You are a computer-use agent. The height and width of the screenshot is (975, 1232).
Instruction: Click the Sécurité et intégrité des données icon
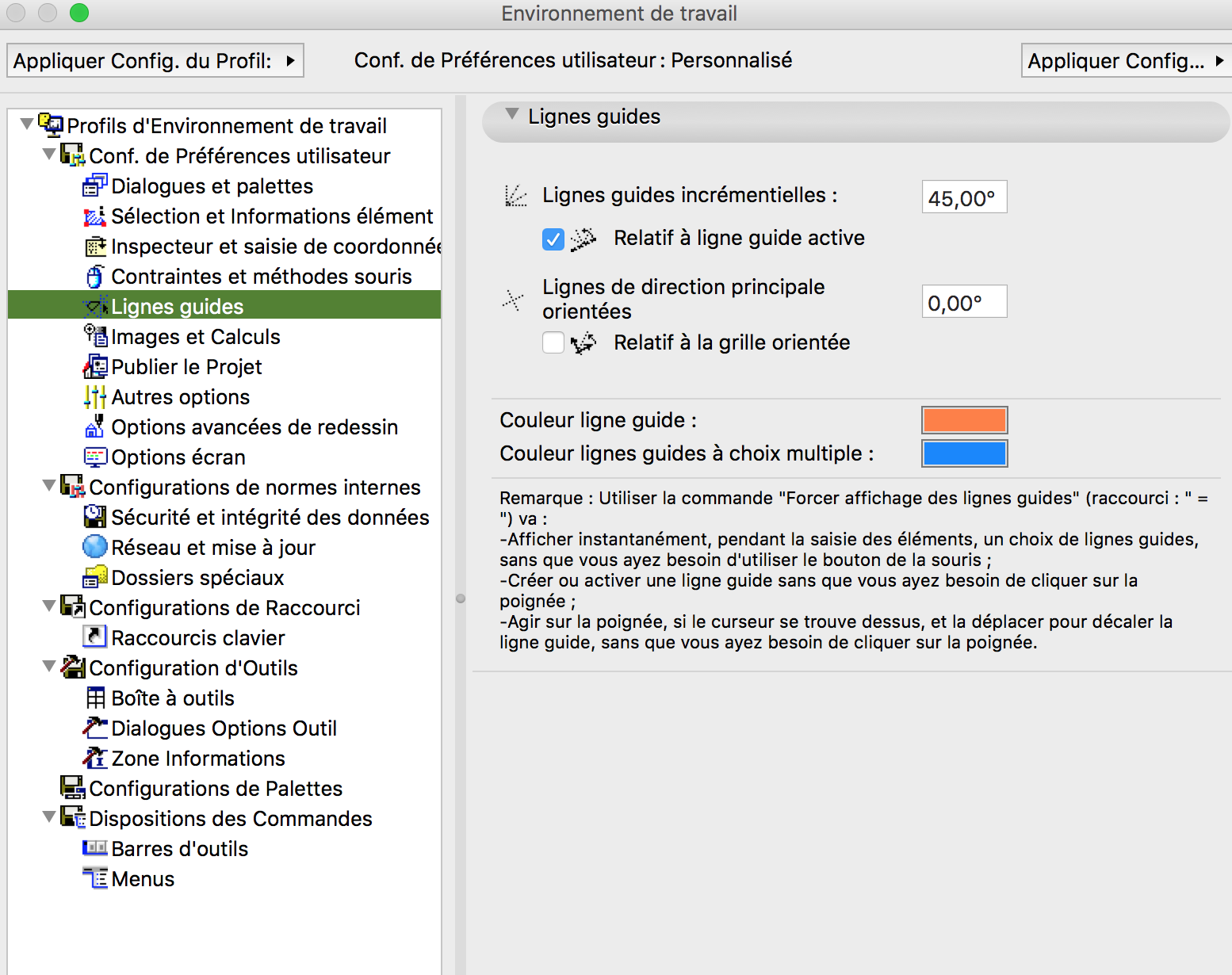[x=95, y=517]
